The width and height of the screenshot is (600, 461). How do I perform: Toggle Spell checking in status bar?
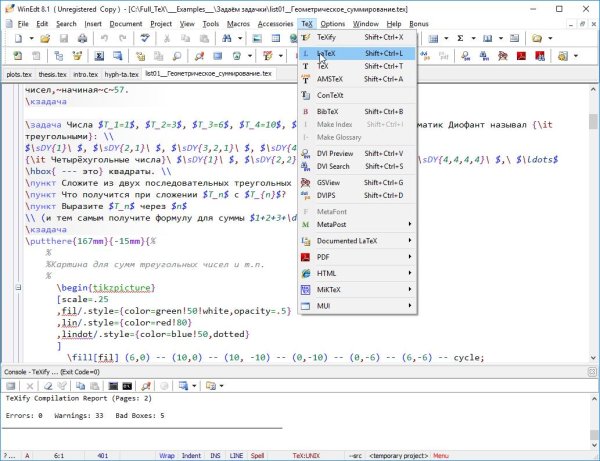[x=257, y=456]
